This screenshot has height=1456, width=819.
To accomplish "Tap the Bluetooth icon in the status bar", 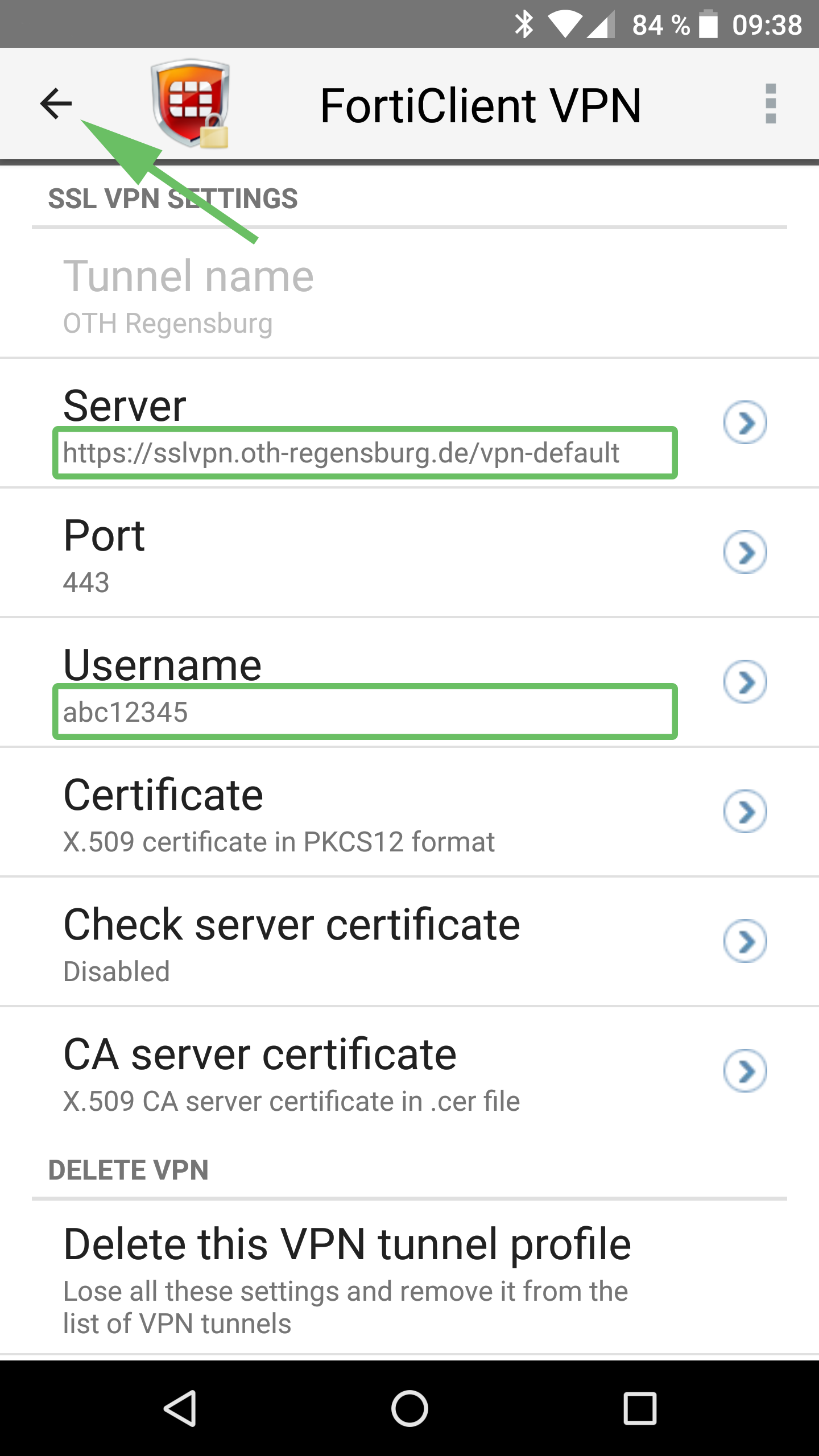I will click(524, 24).
